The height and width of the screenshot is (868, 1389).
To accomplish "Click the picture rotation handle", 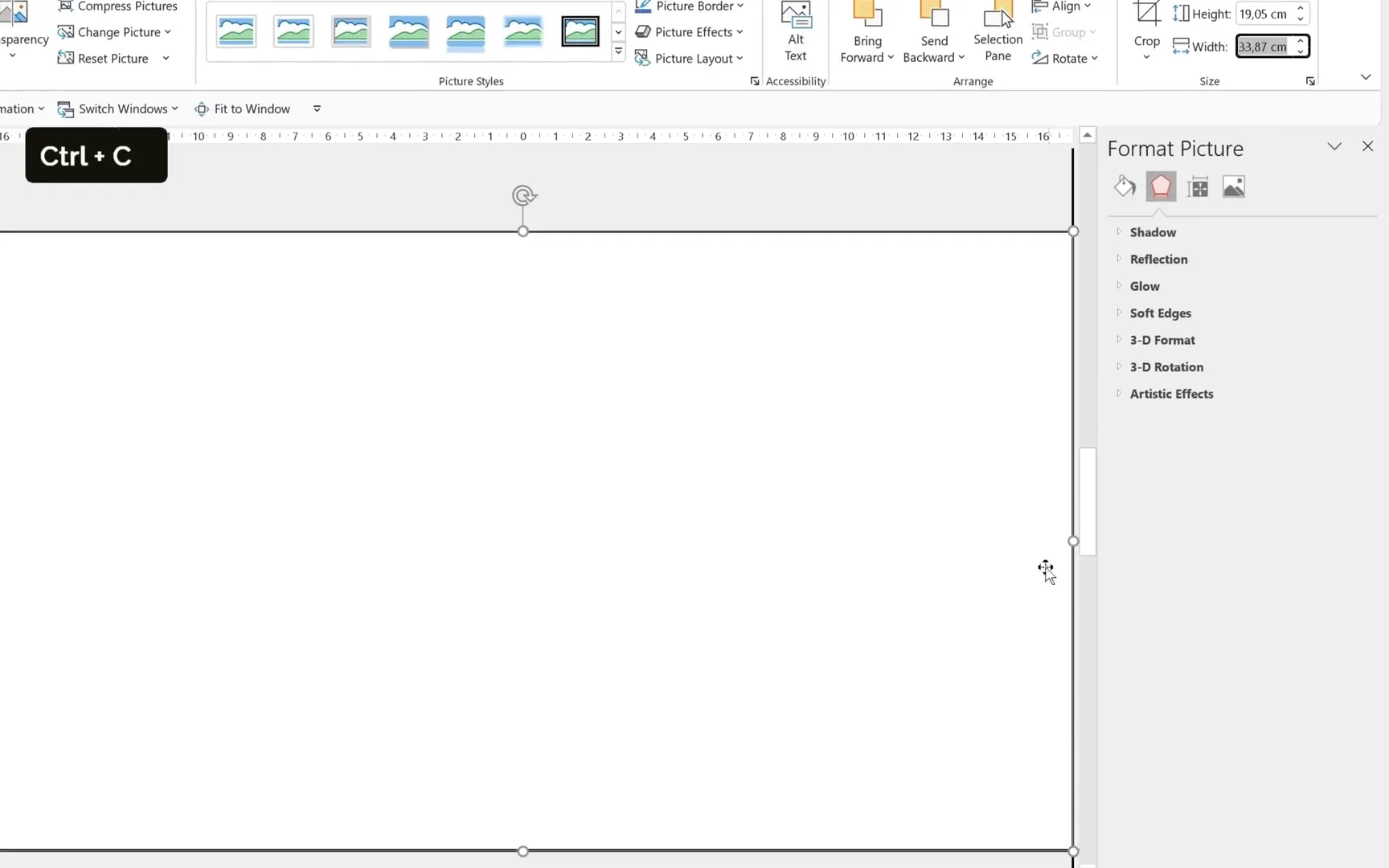I will click(523, 195).
